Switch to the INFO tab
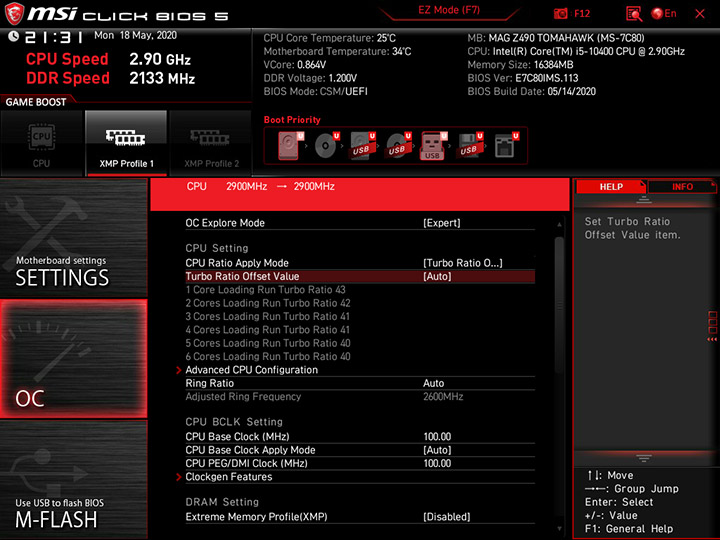The image size is (720, 540). pyautogui.click(x=682, y=186)
